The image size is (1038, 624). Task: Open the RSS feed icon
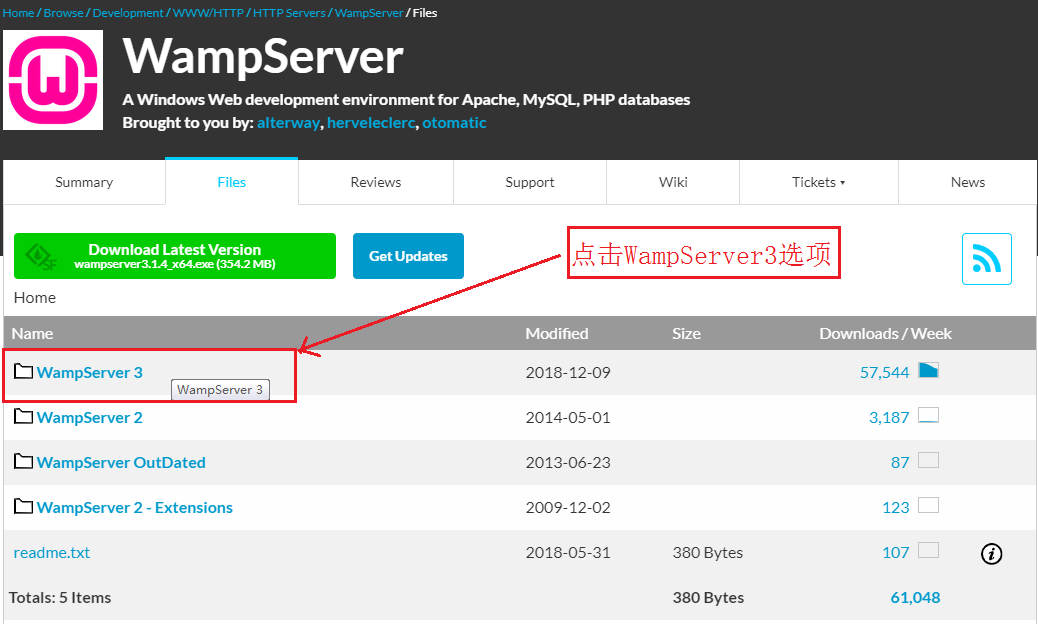point(986,259)
